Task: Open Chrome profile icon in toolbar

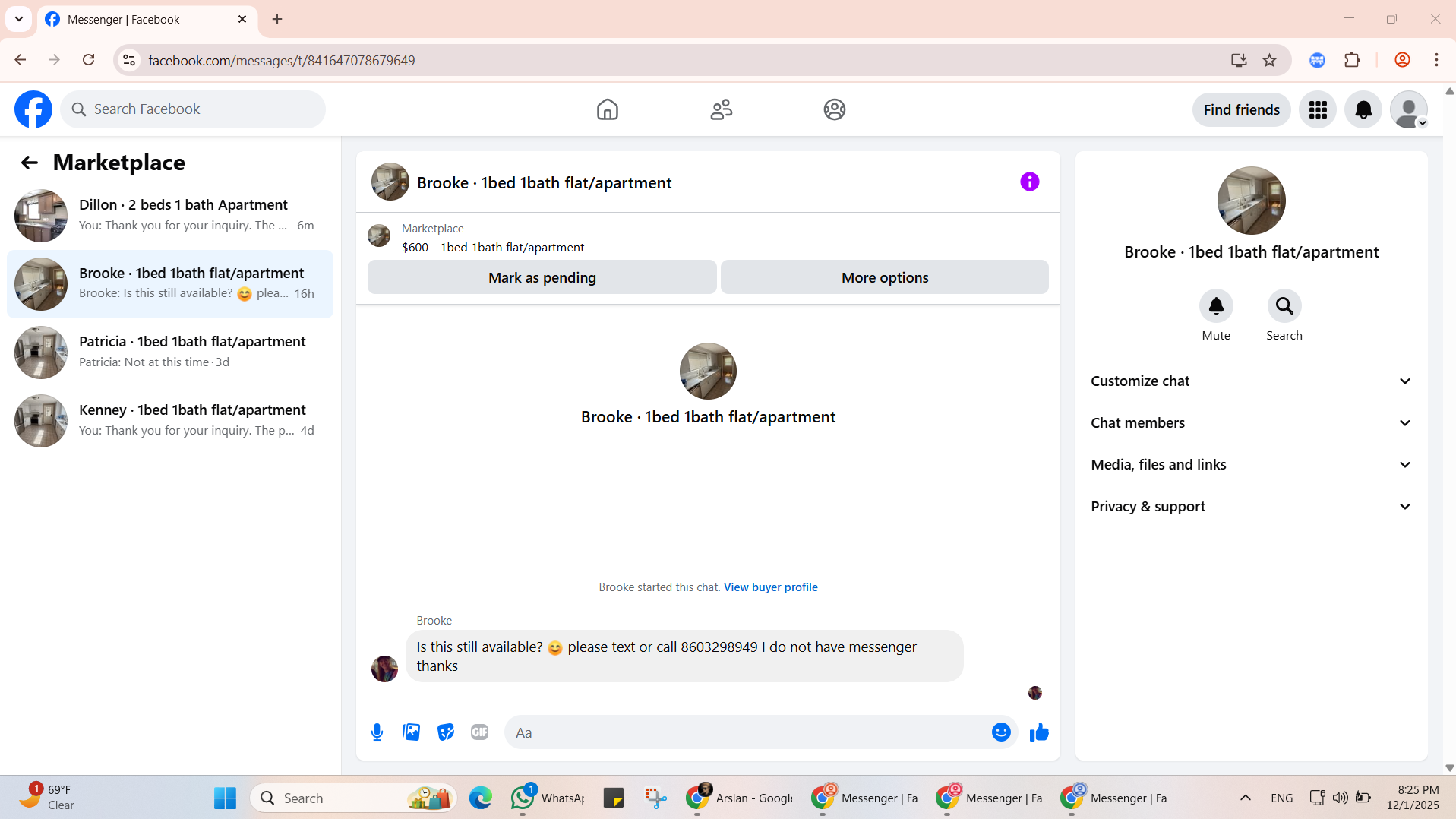Action: click(x=1402, y=60)
